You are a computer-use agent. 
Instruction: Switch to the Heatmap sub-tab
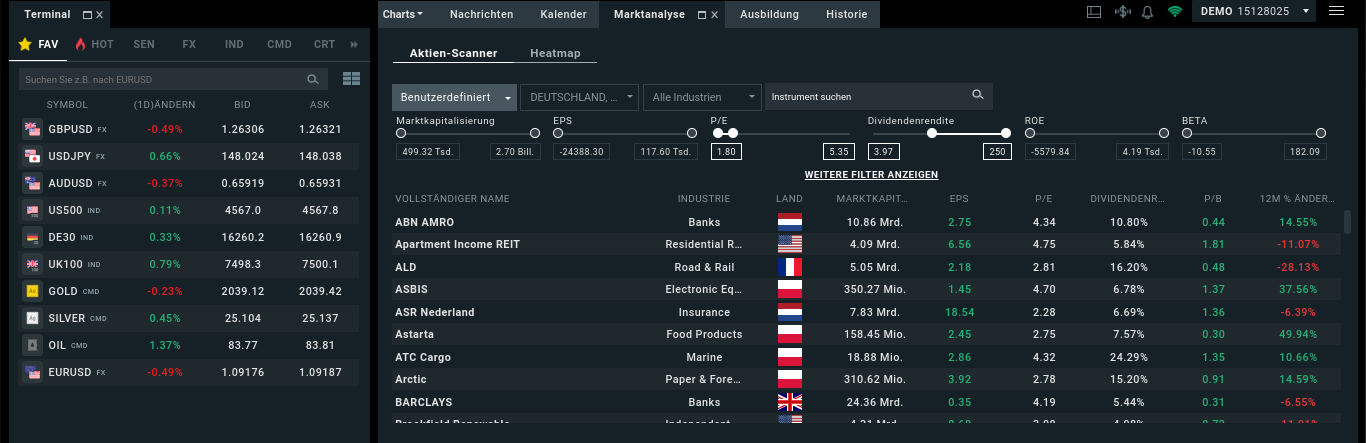(x=555, y=53)
